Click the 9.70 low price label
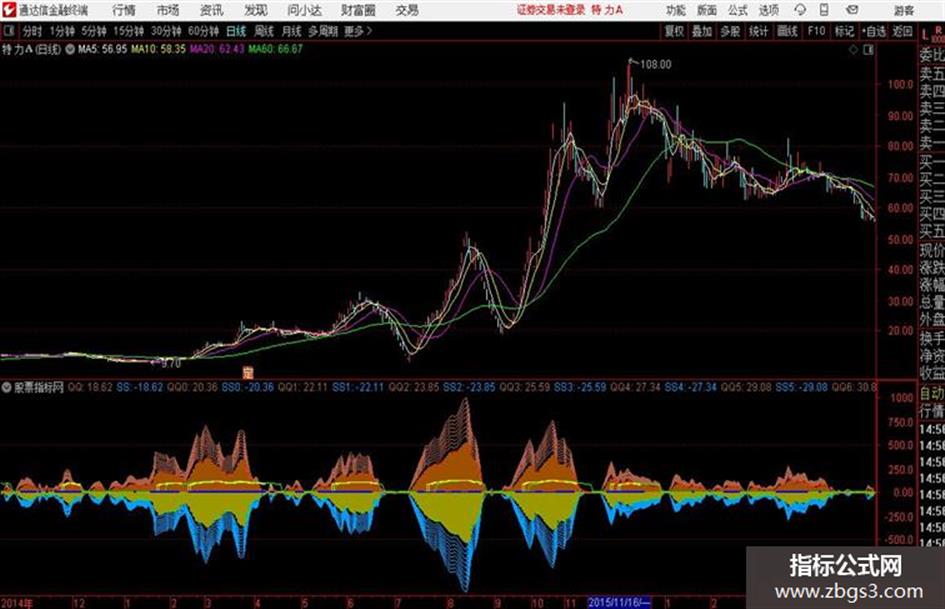 point(171,364)
